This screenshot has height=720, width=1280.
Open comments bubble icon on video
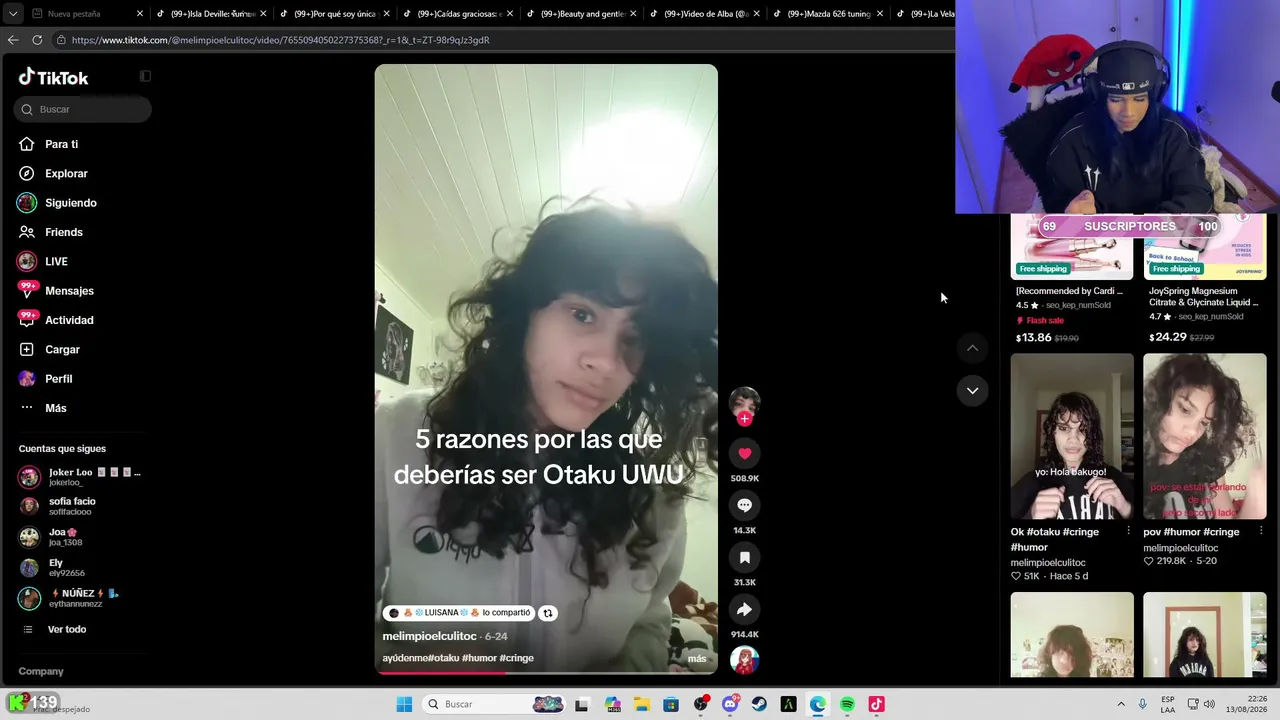[745, 506]
